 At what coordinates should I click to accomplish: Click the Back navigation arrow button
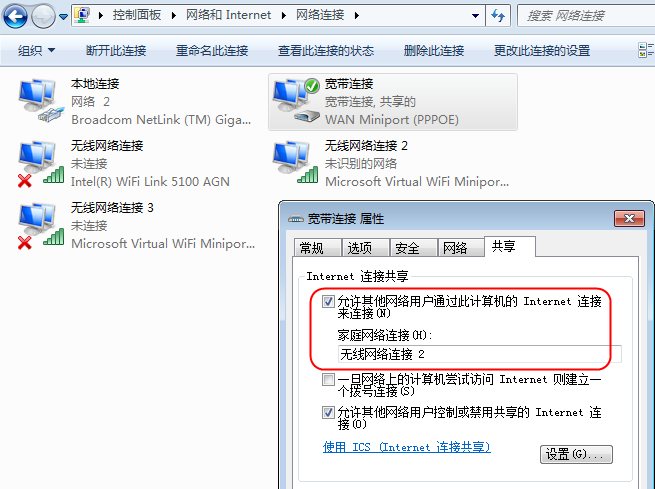pos(15,17)
